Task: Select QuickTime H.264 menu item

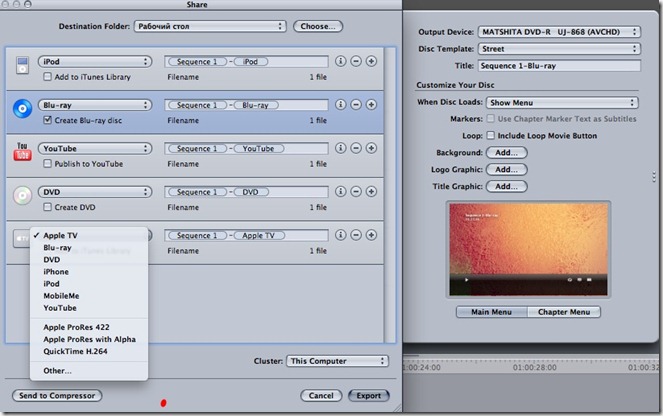Action: click(x=89, y=351)
